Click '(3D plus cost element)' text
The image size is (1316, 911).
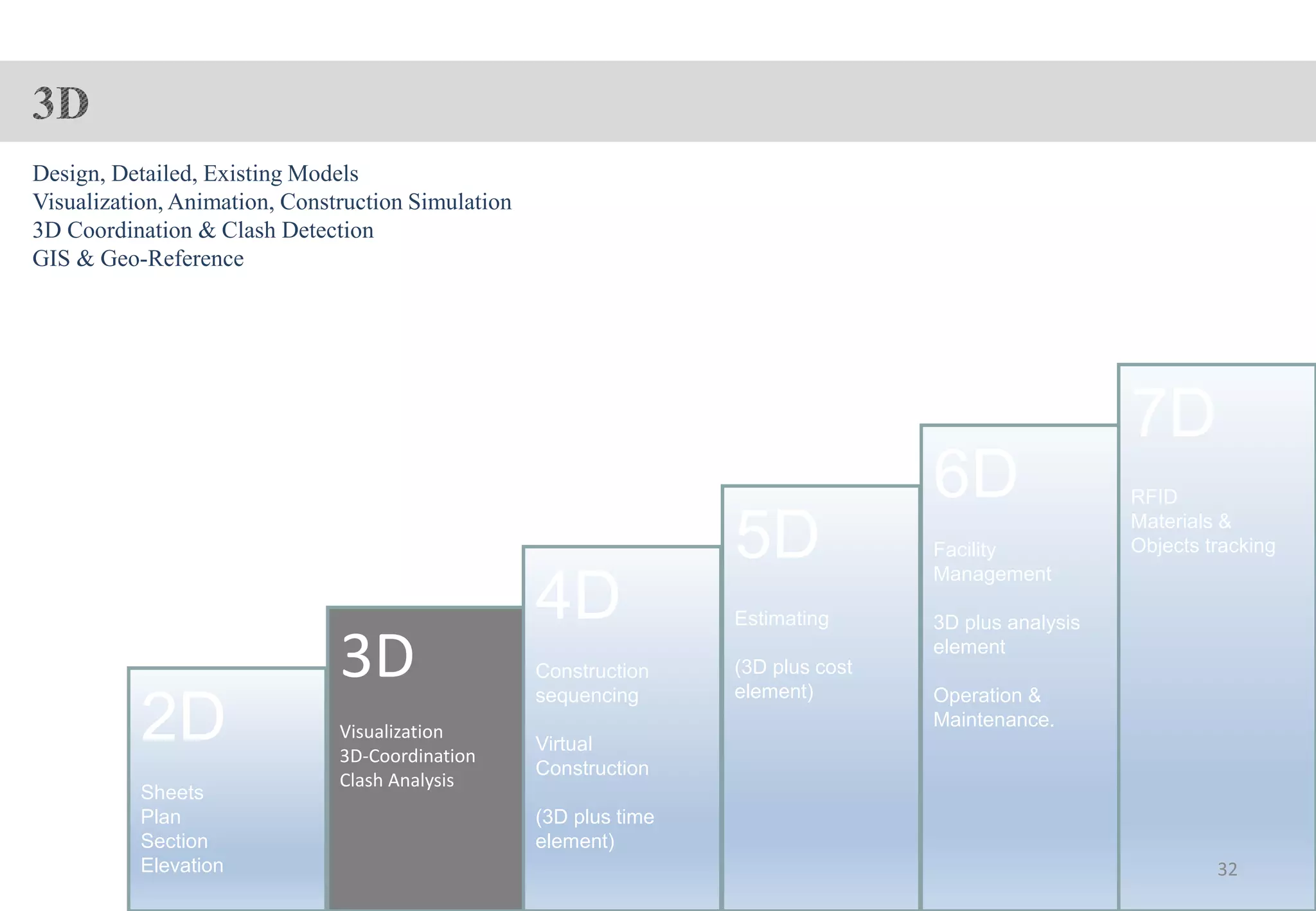coord(793,679)
